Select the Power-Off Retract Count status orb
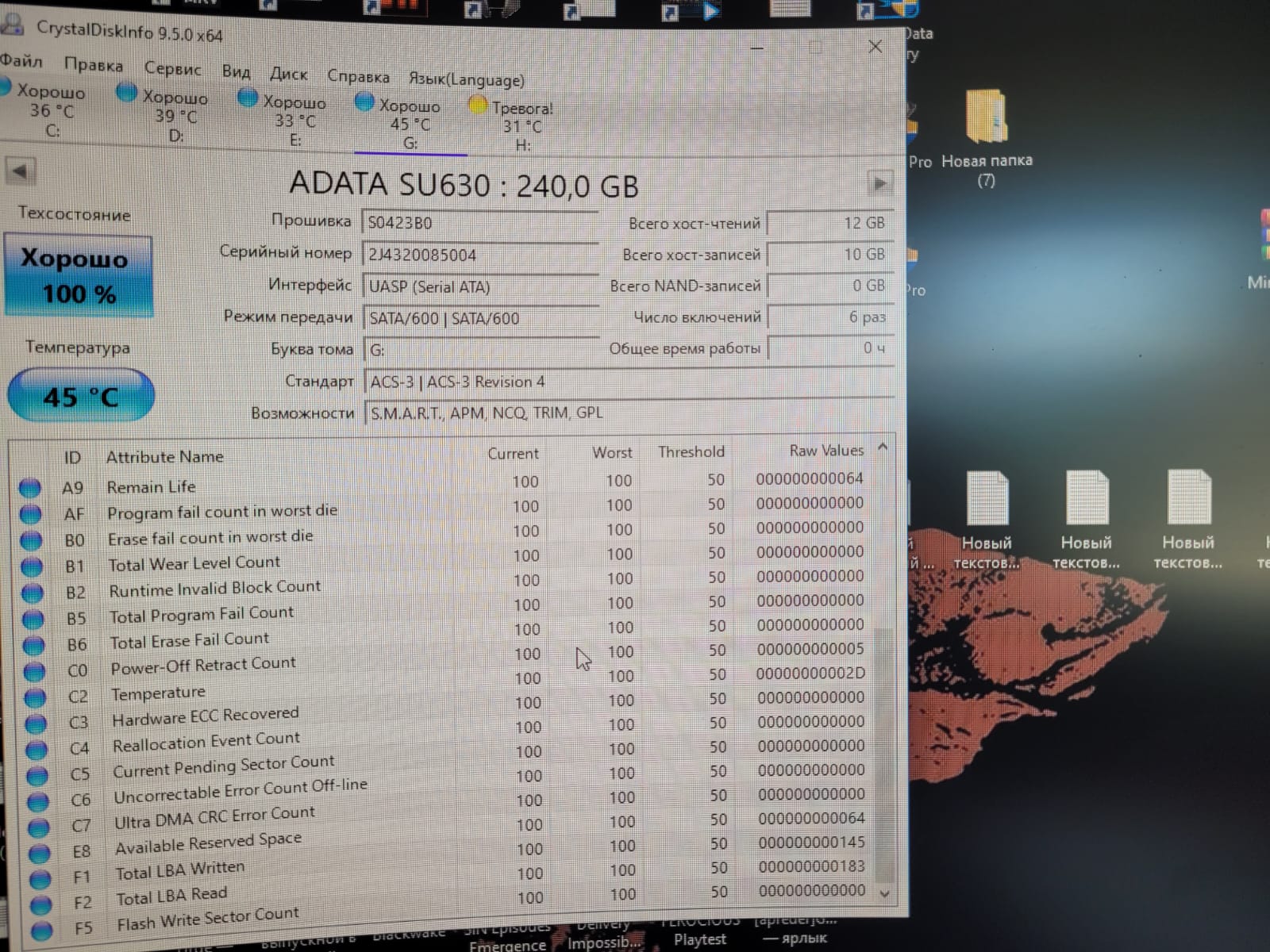The width and height of the screenshot is (1270, 952). [35, 671]
